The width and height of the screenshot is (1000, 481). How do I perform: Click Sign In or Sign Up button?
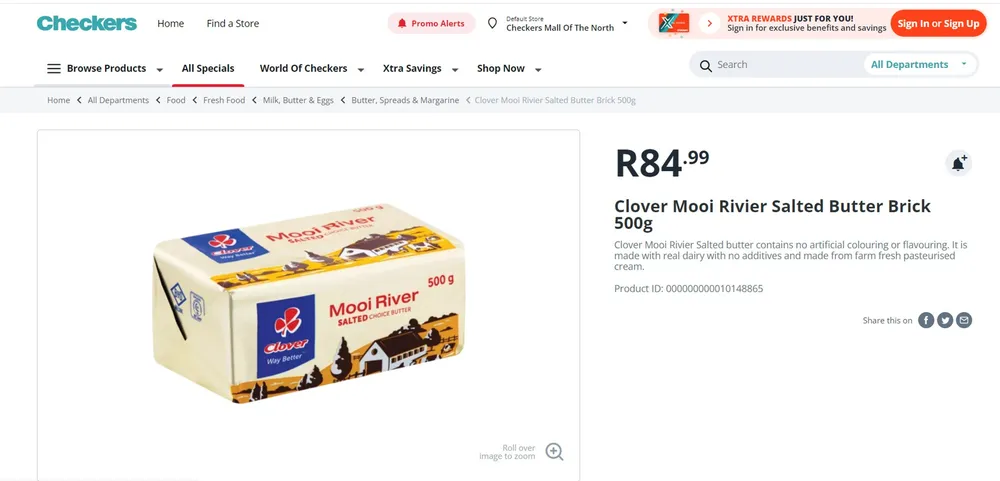tap(938, 23)
